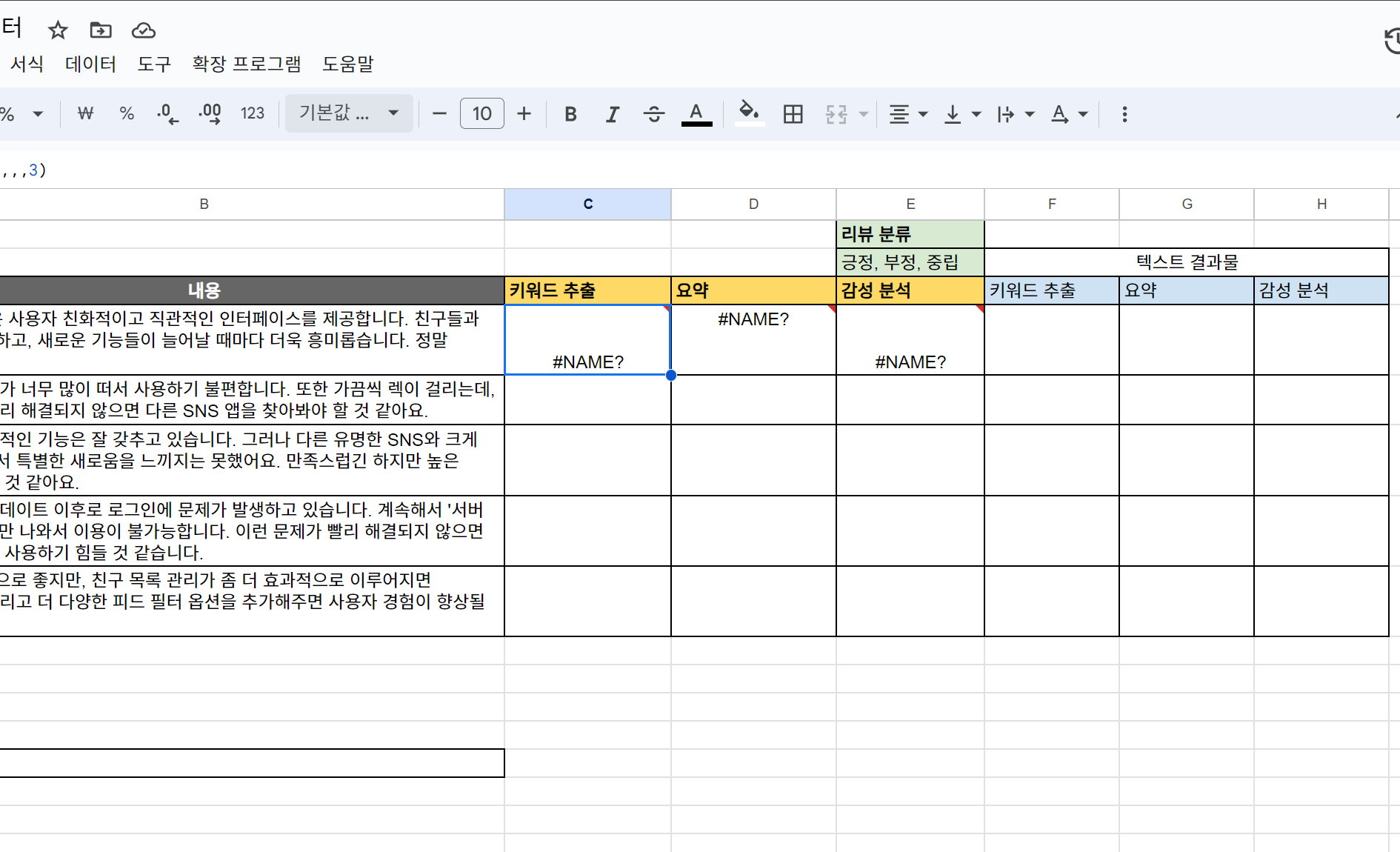Open the toolbar more options menu
This screenshot has width=1400, height=852.
(x=1124, y=114)
